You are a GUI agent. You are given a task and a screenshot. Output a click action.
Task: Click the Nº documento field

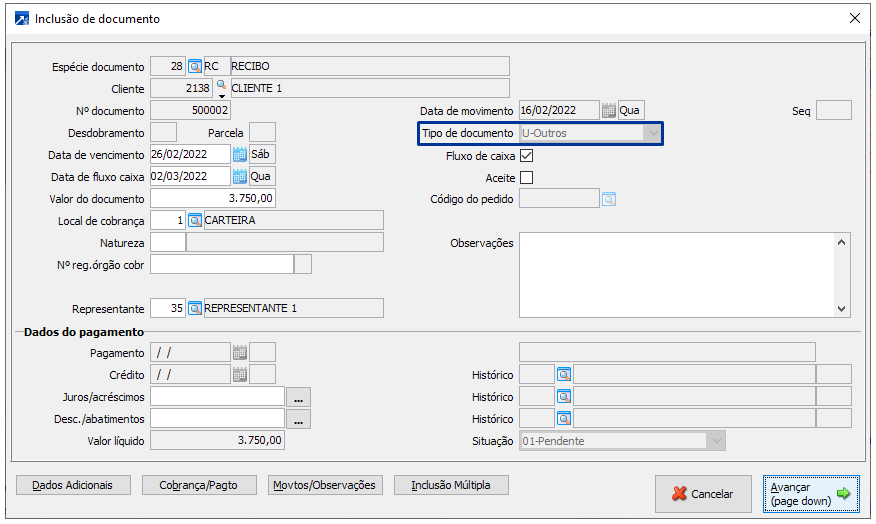click(191, 110)
